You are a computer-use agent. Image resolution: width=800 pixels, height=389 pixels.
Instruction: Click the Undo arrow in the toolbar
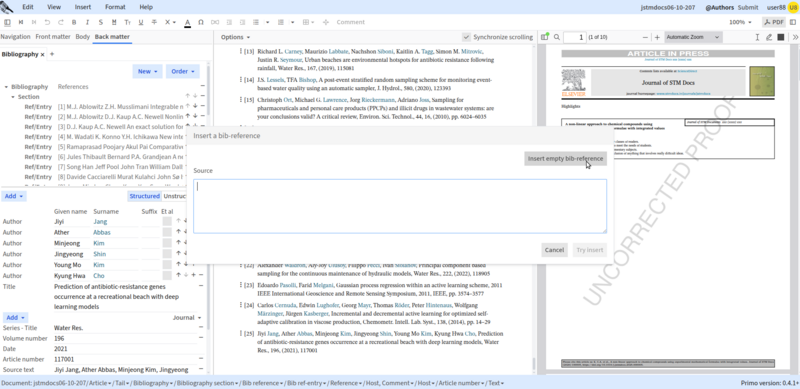coord(47,22)
